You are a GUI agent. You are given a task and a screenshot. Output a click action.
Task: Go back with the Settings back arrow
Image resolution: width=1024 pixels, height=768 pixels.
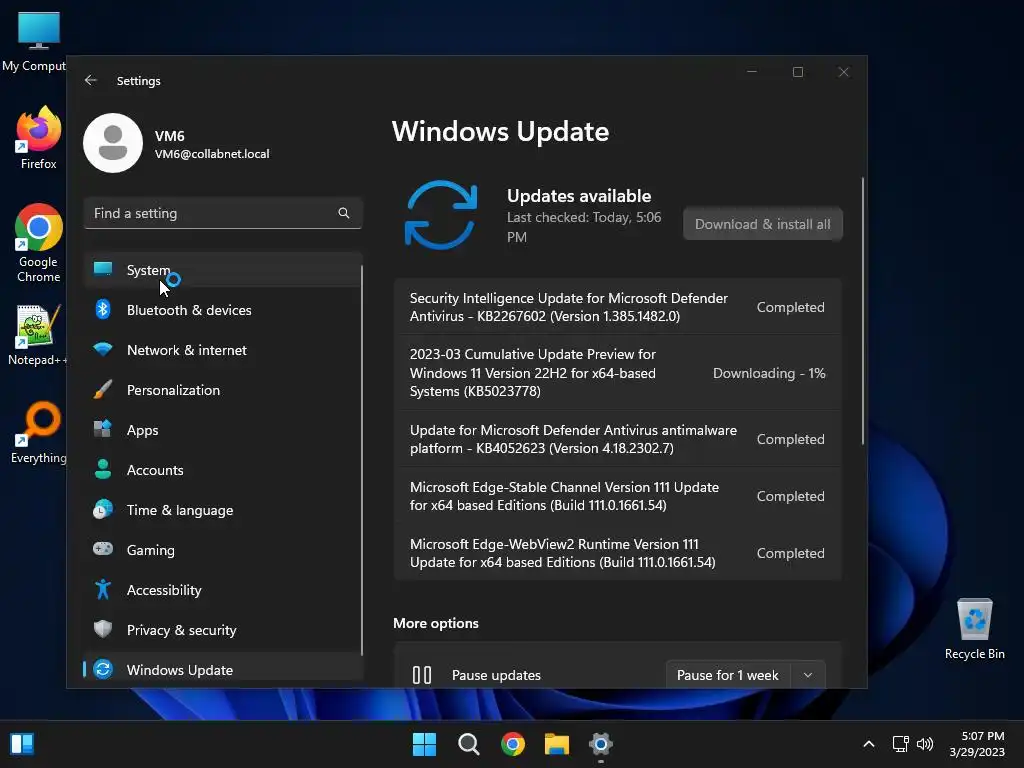[91, 80]
